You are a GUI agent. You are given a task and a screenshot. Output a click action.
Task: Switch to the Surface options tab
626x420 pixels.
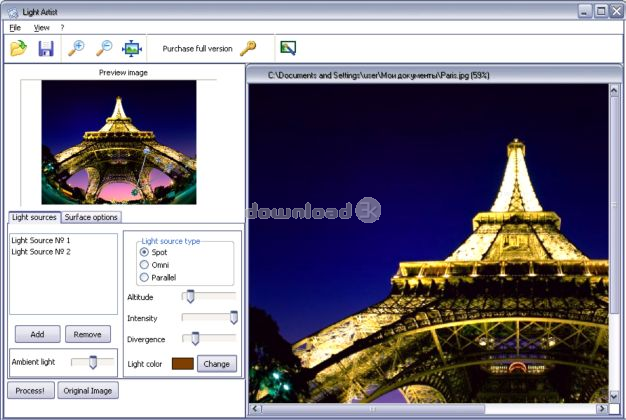pyautogui.click(x=91, y=217)
